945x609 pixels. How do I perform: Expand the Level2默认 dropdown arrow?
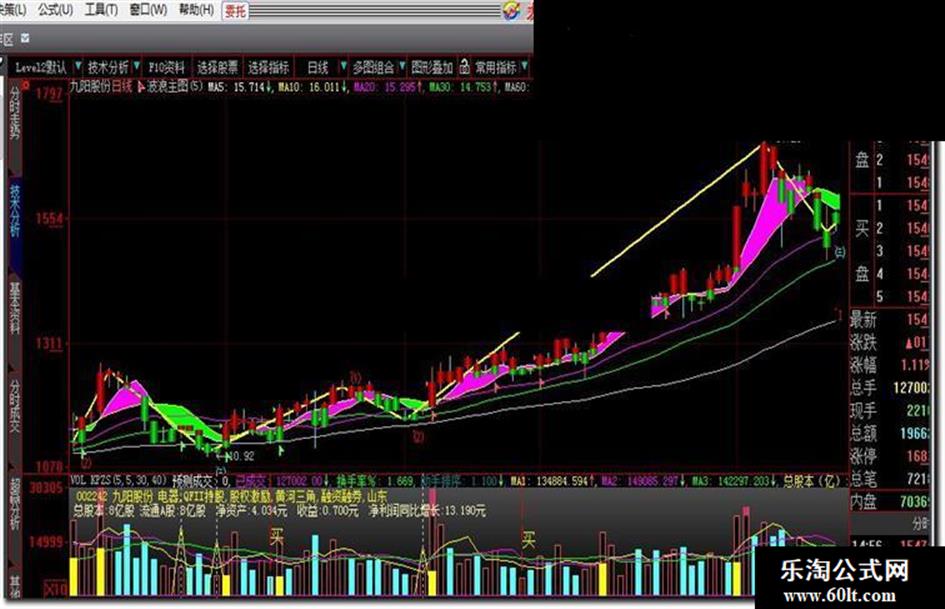pyautogui.click(x=78, y=66)
